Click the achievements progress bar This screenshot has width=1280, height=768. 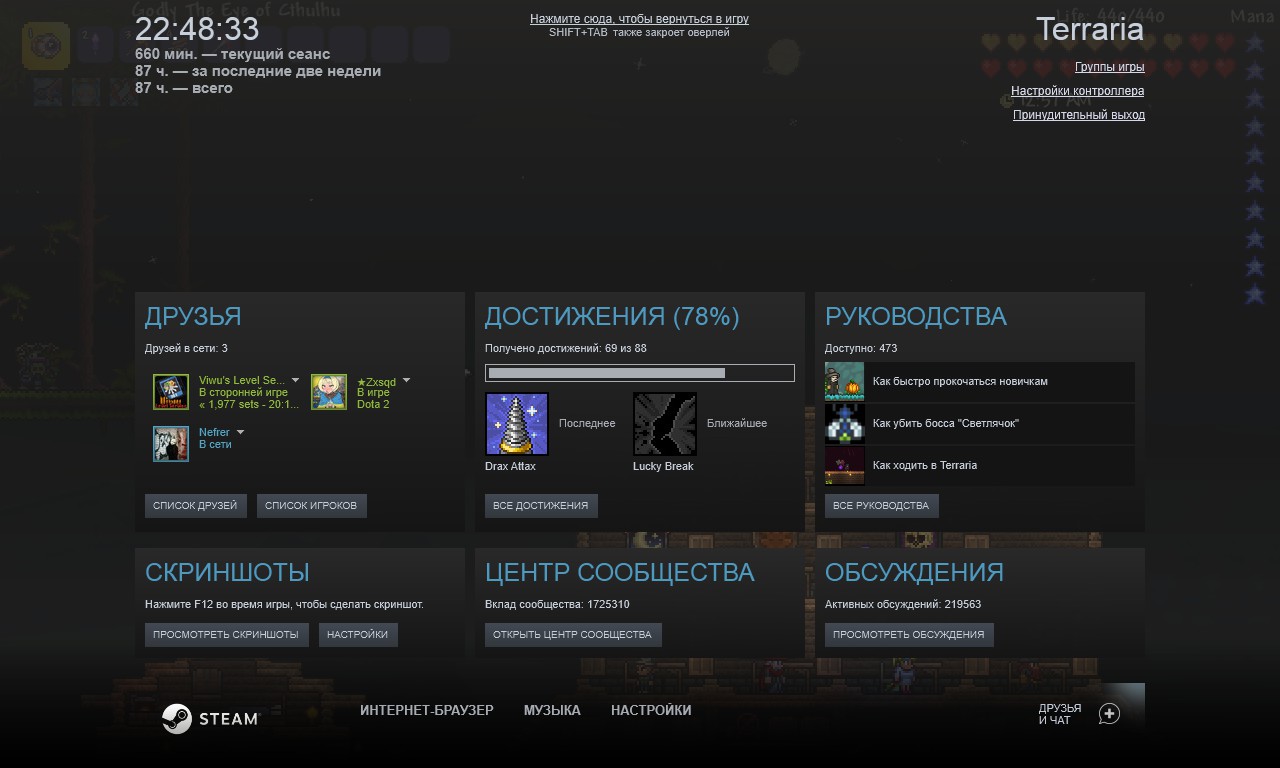[640, 373]
